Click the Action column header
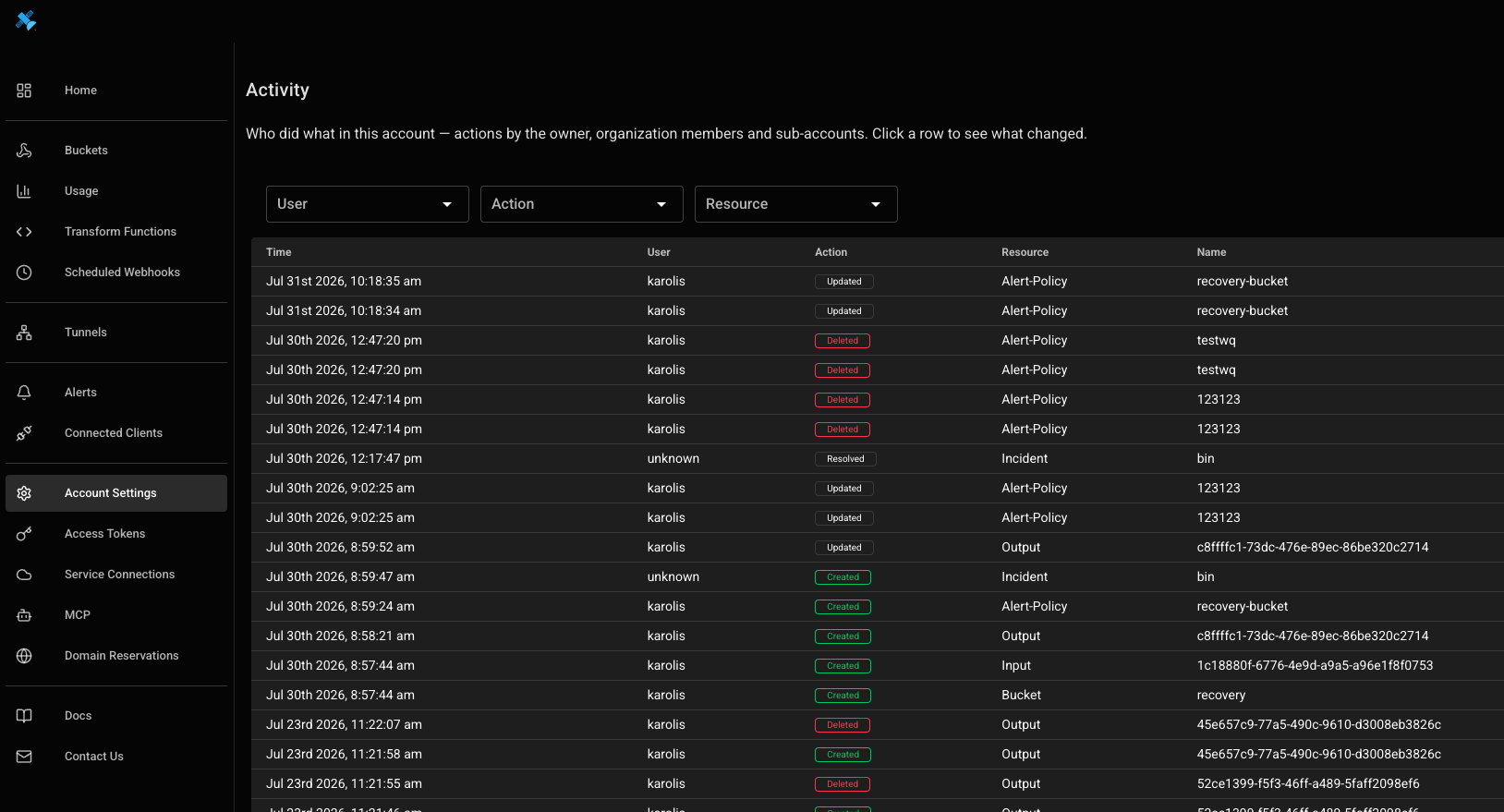 point(831,252)
